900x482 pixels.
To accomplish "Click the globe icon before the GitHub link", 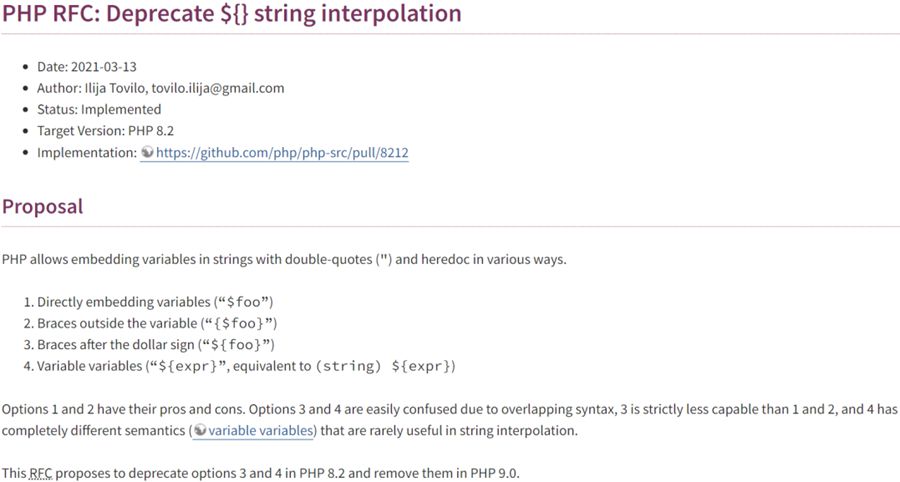I will pyautogui.click(x=147, y=153).
